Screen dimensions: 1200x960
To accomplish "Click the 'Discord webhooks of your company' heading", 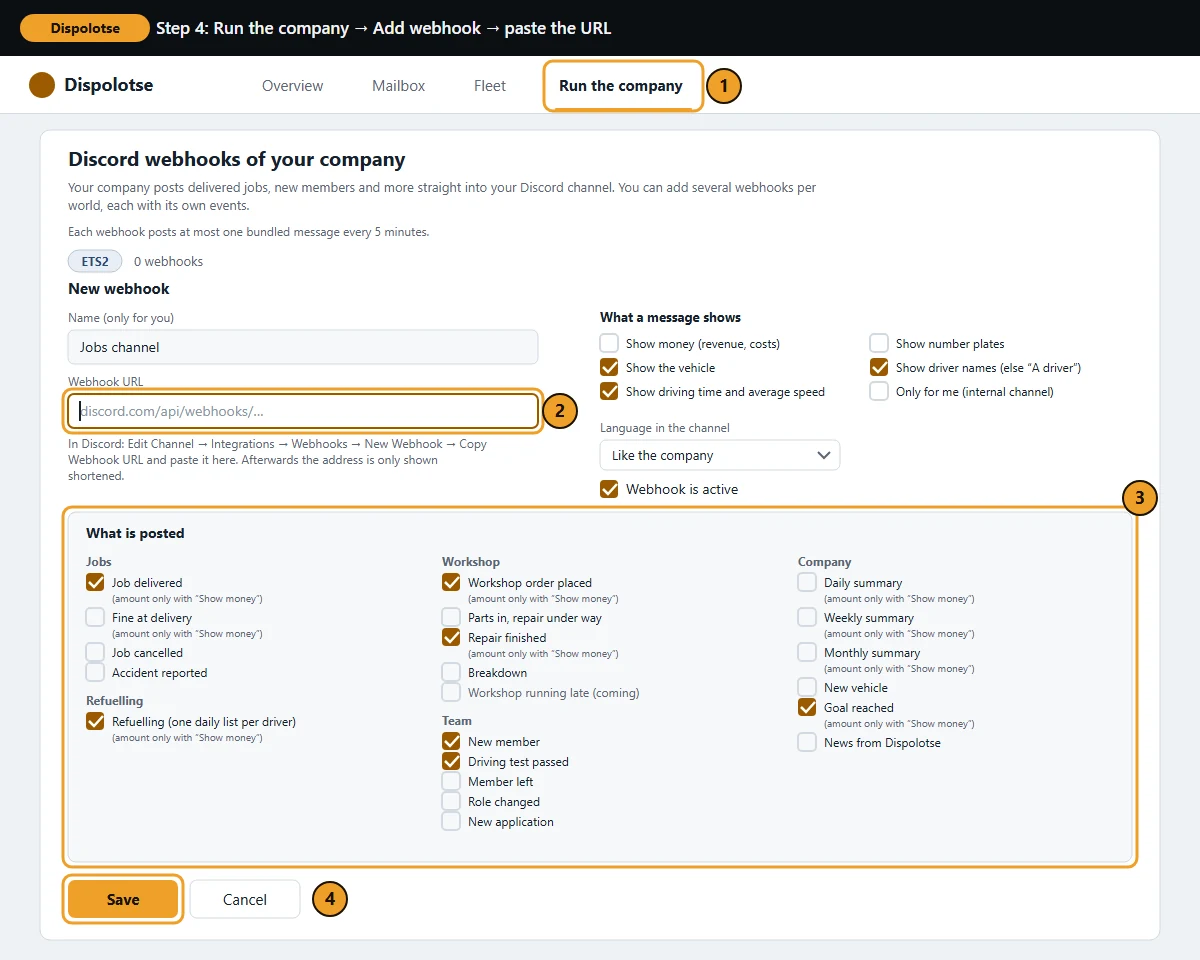I will click(x=237, y=159).
